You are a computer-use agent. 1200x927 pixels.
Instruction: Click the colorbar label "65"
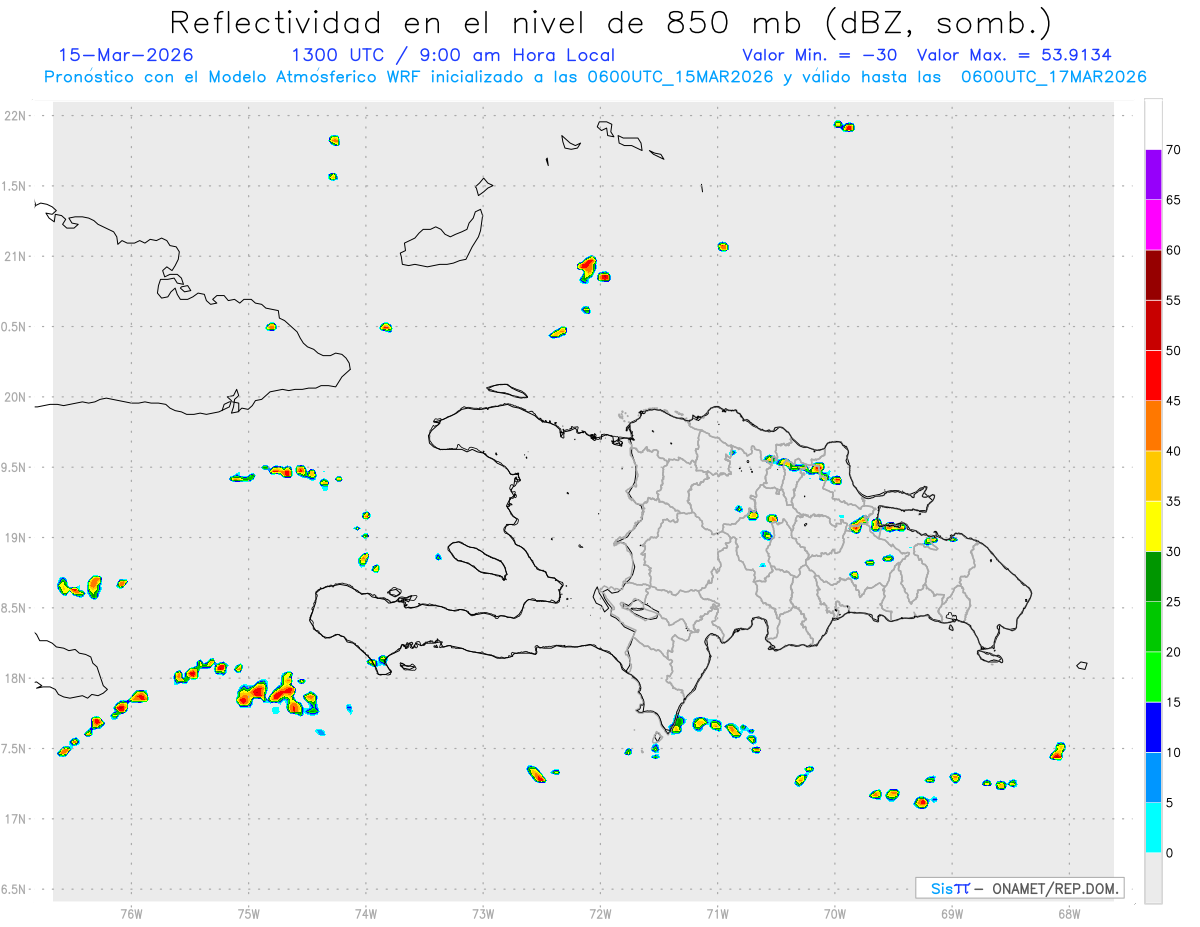tap(1174, 200)
